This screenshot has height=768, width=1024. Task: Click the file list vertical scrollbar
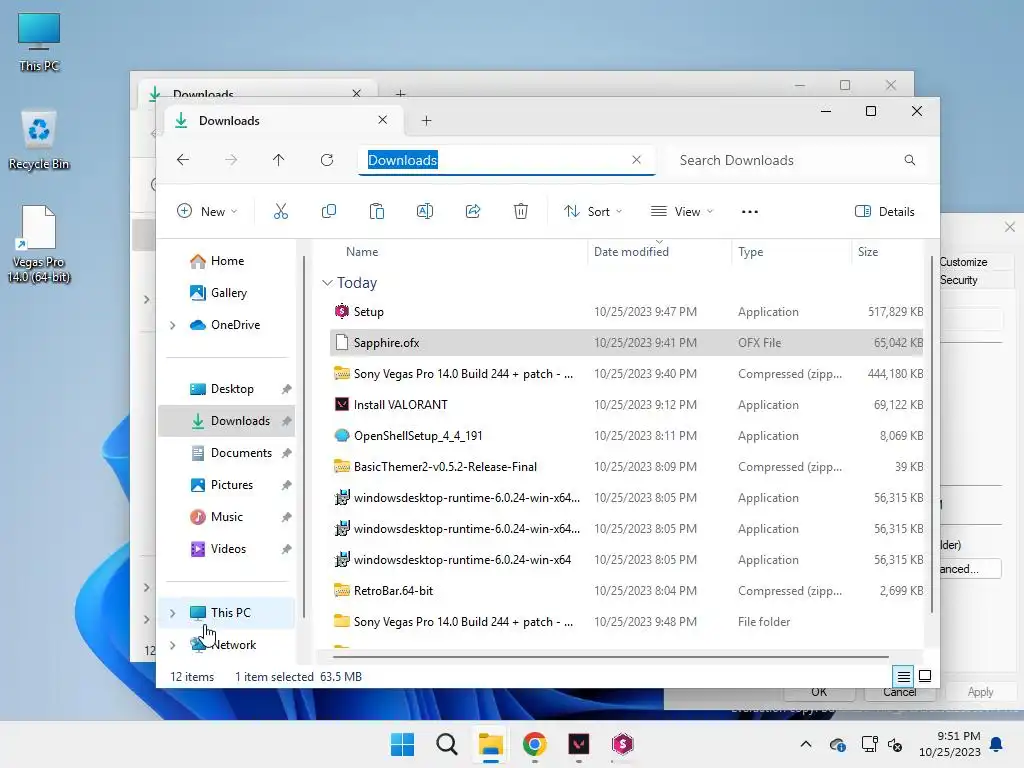[931, 434]
